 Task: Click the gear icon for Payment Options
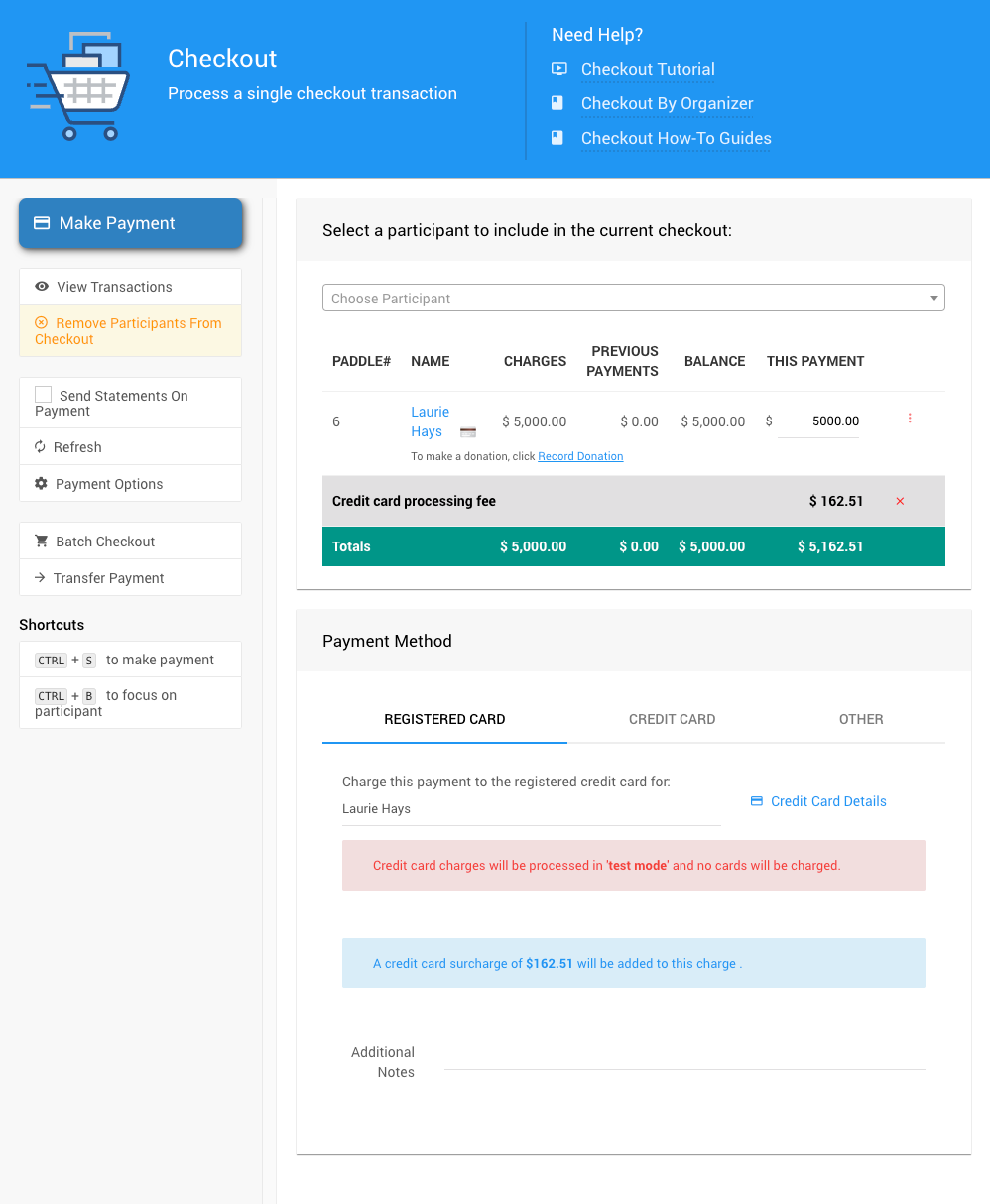pos(41,484)
